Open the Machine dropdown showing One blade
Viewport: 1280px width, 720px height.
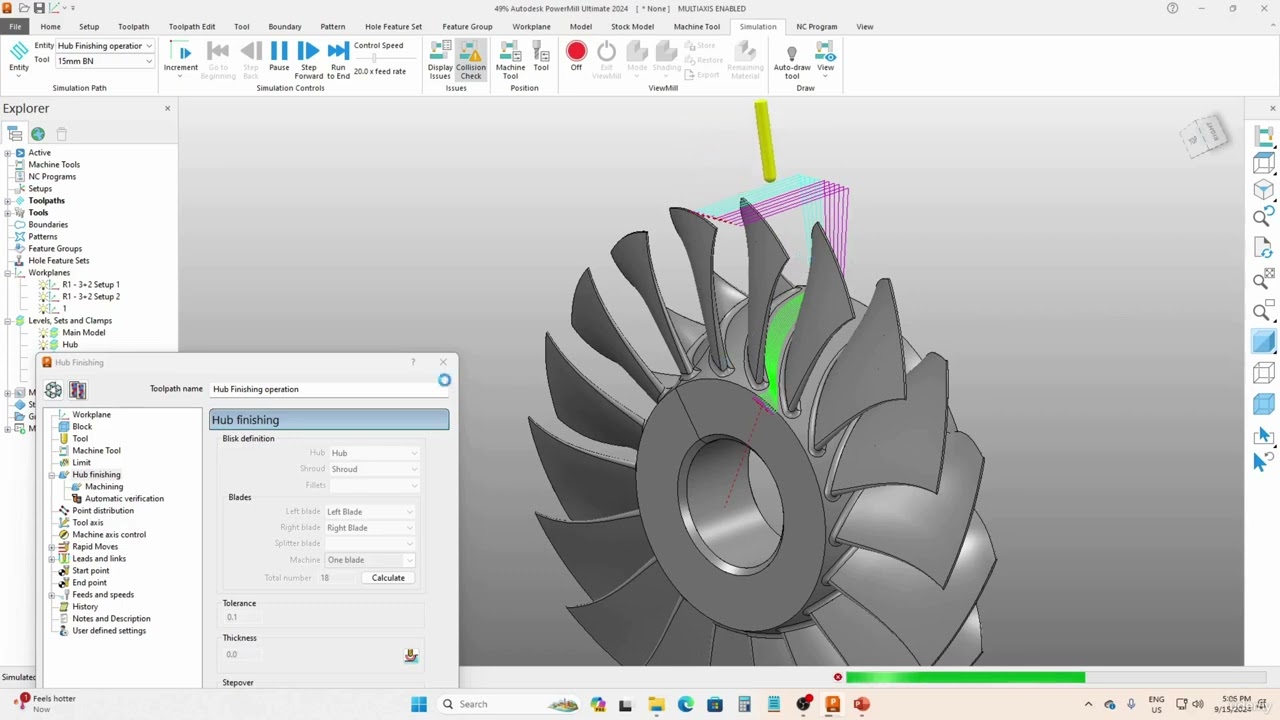pos(370,560)
